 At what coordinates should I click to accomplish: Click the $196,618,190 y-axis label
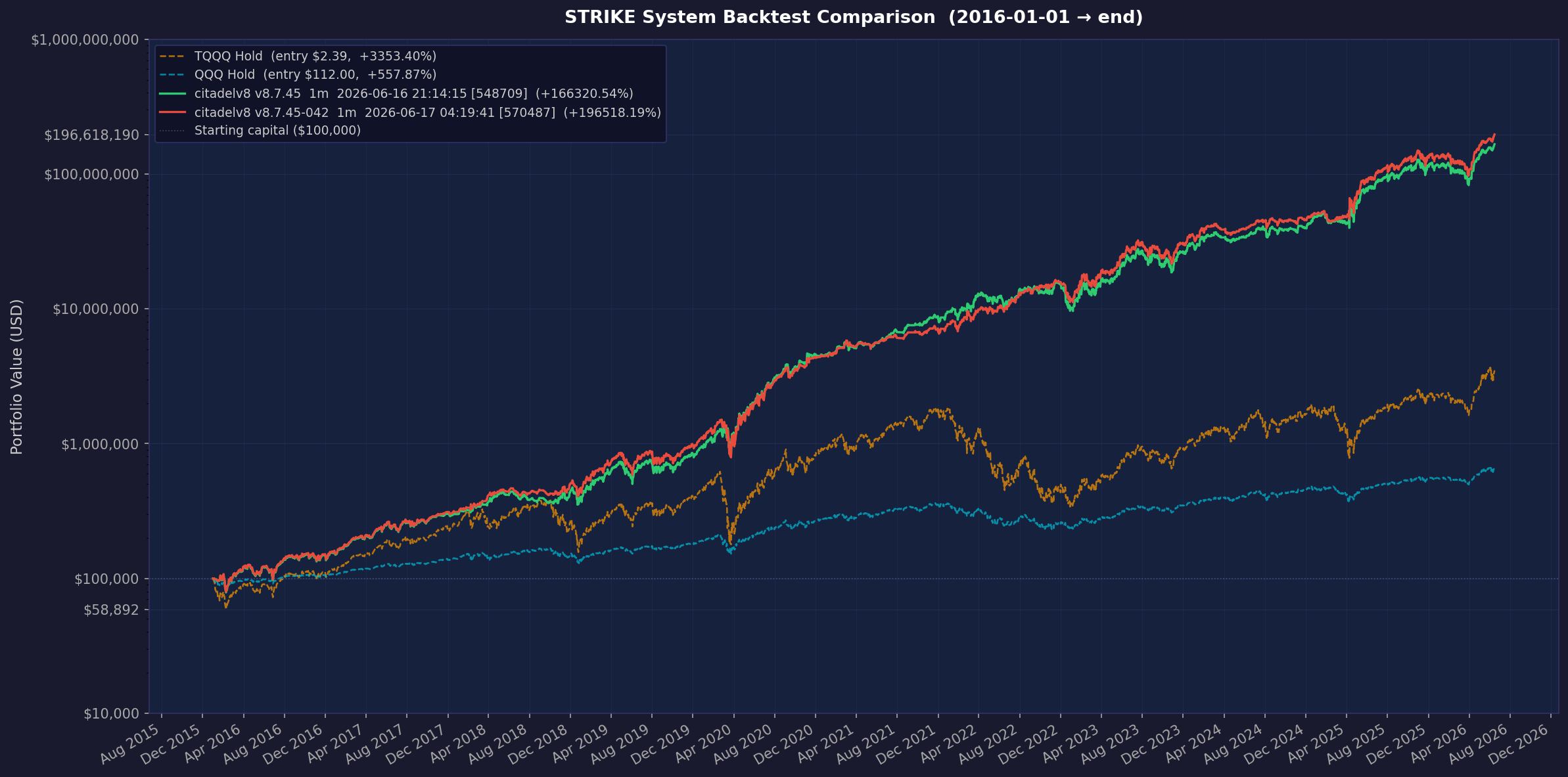click(91, 135)
